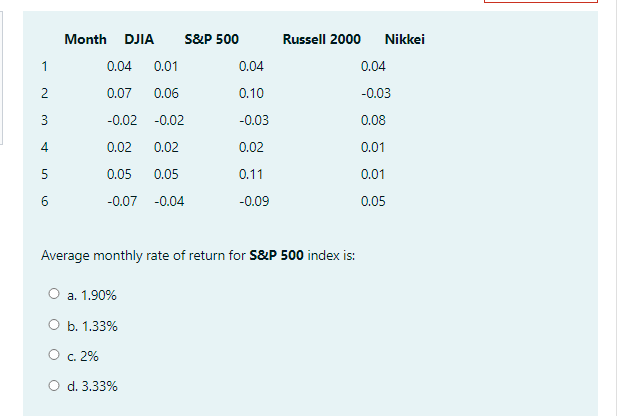Click the '1.33%' answer label
This screenshot has width=621, height=416.
[x=98, y=326]
